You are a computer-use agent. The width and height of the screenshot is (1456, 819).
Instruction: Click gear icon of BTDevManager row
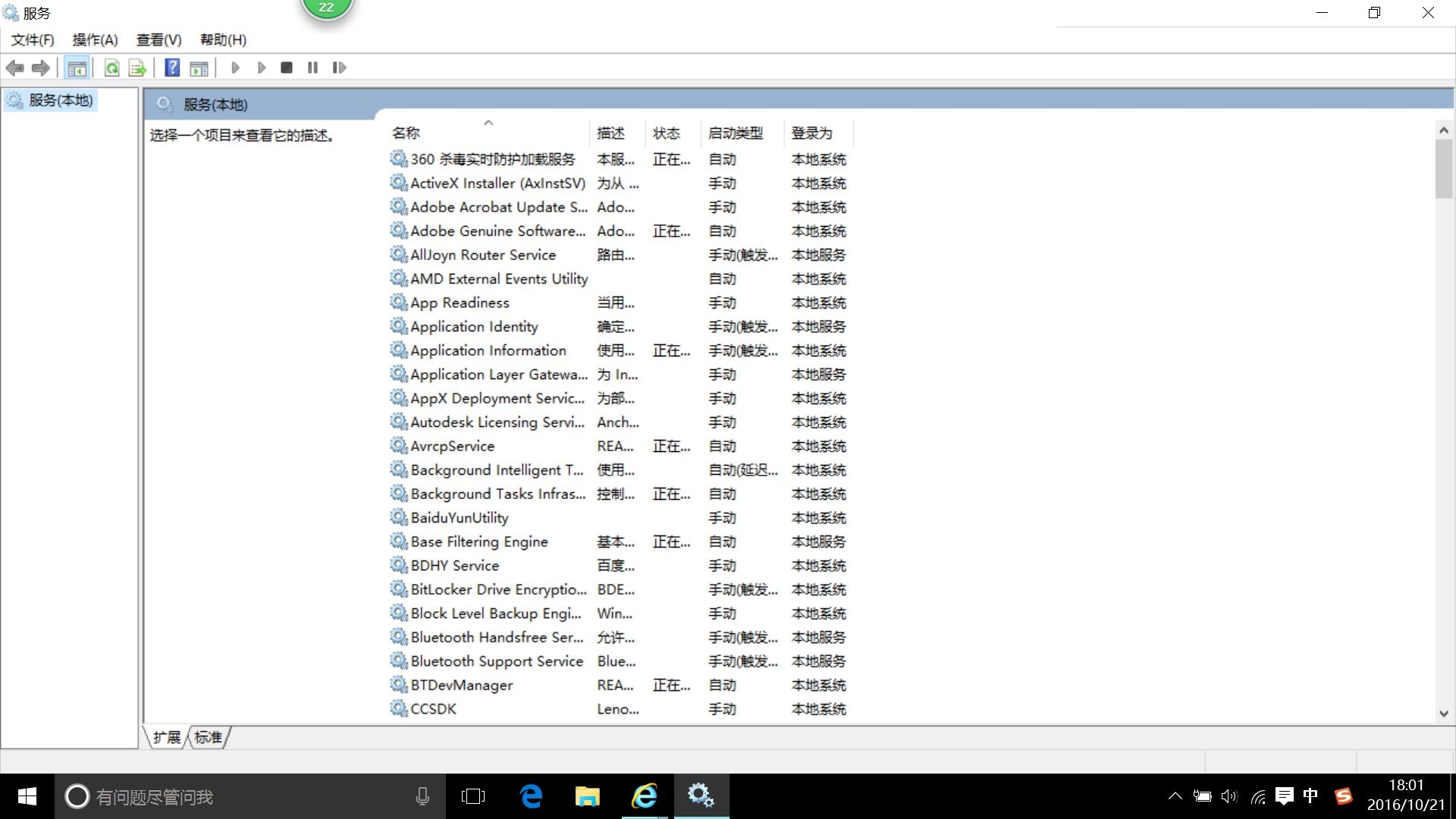[399, 685]
